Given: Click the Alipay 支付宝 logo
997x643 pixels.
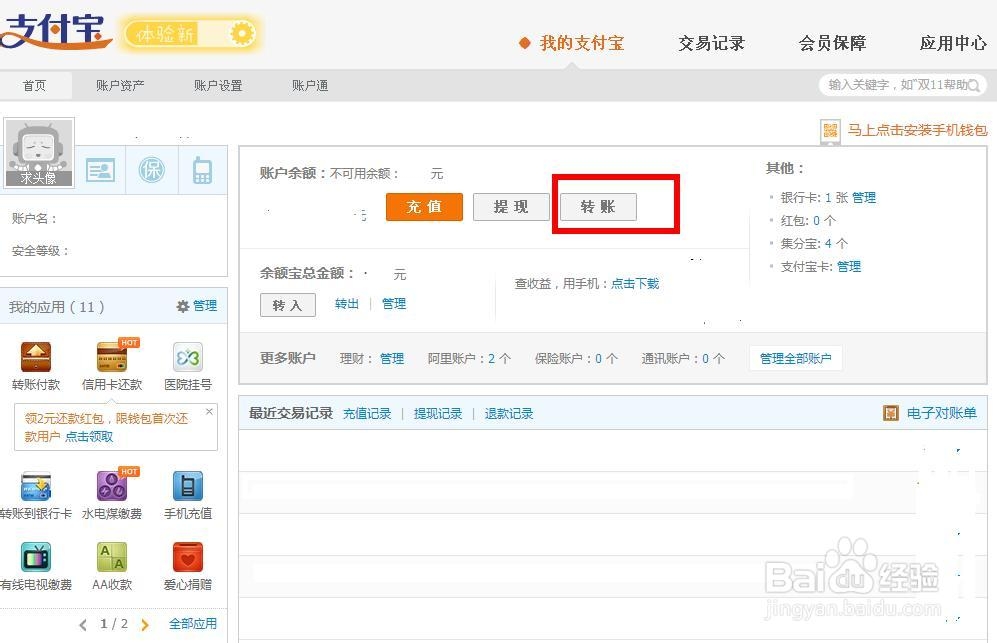Looking at the screenshot, I should coord(56,32).
